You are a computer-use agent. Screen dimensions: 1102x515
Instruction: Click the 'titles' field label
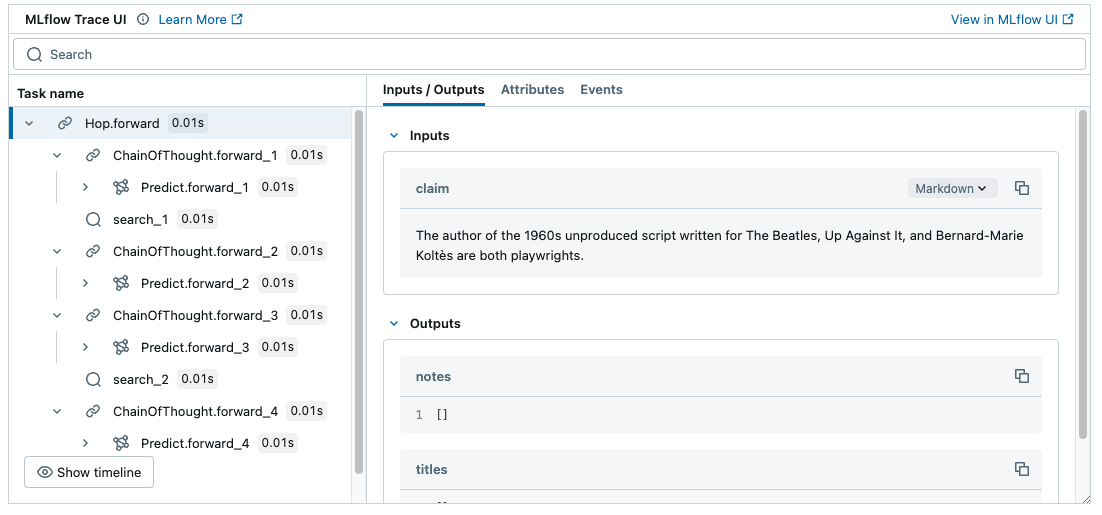[432, 469]
